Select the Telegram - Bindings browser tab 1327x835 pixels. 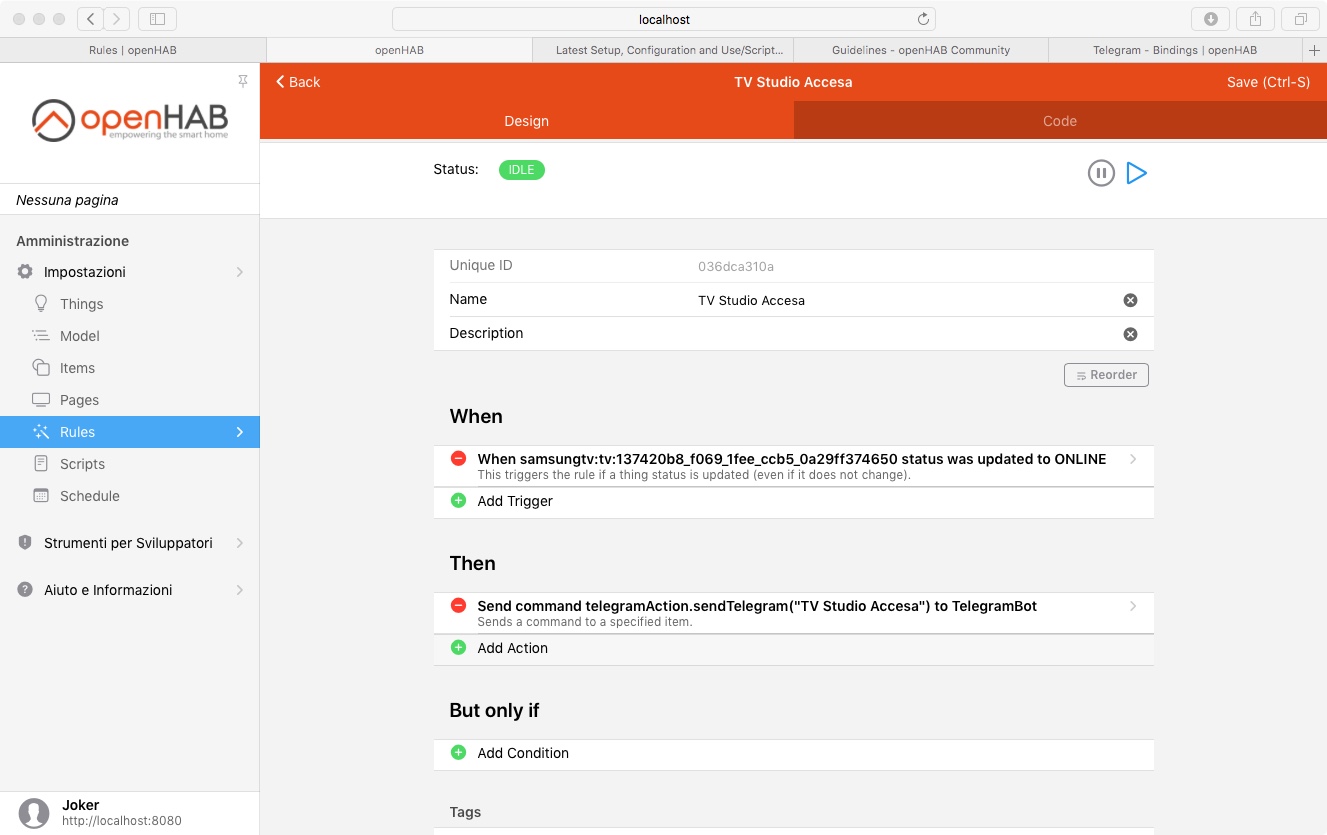1175,50
